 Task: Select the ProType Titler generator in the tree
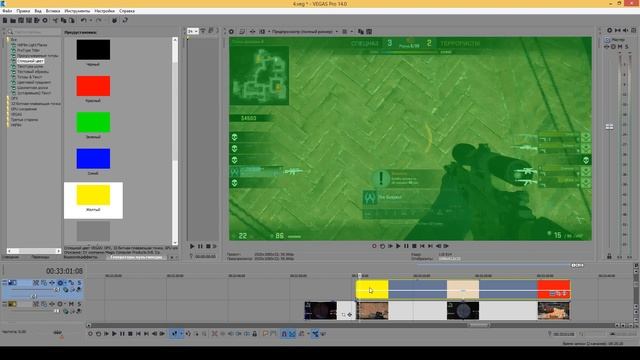point(28,50)
